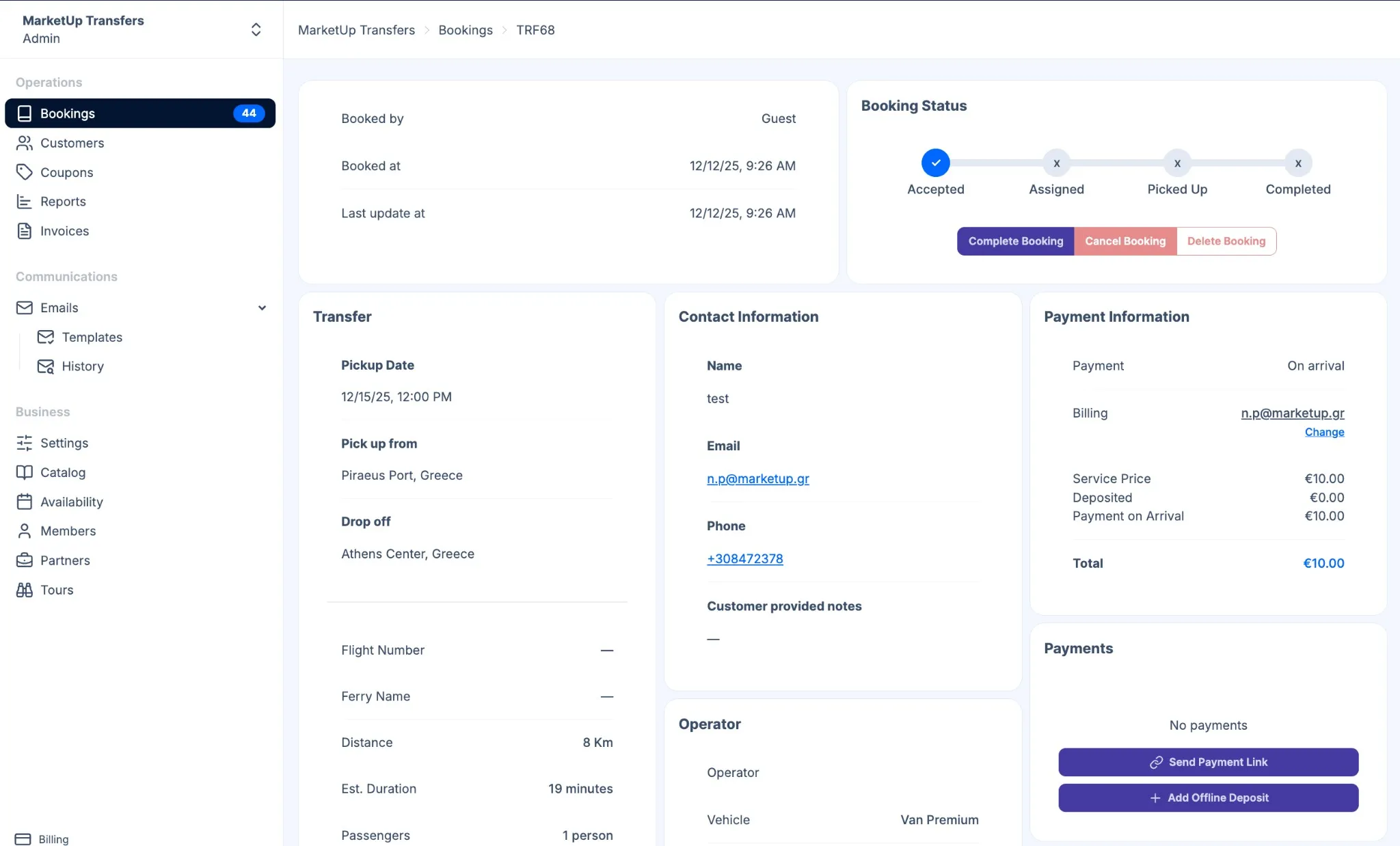The height and width of the screenshot is (846, 1400).
Task: Select the Picked Up status step
Action: click(1177, 163)
